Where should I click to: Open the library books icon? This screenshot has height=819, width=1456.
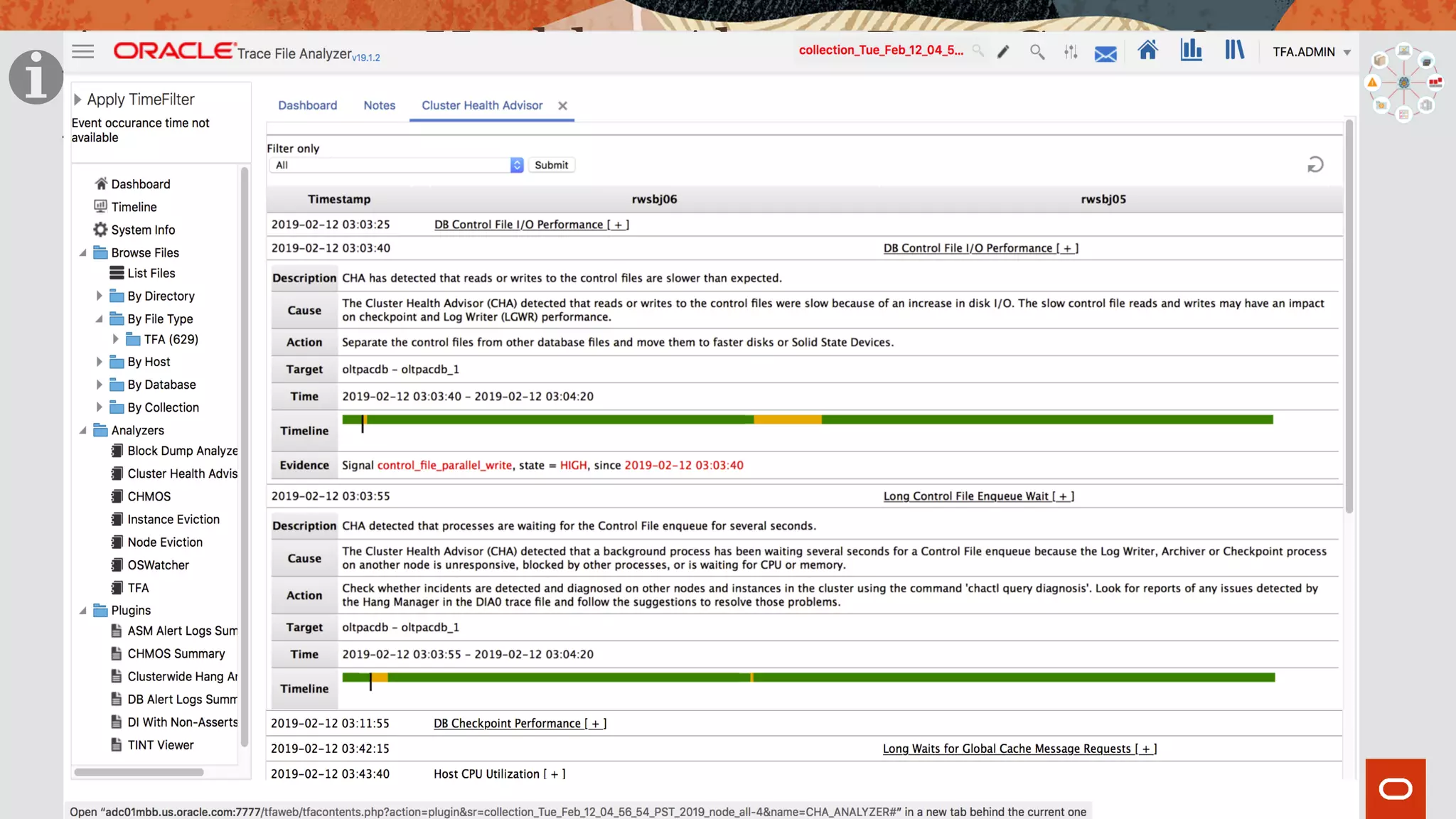click(1234, 50)
